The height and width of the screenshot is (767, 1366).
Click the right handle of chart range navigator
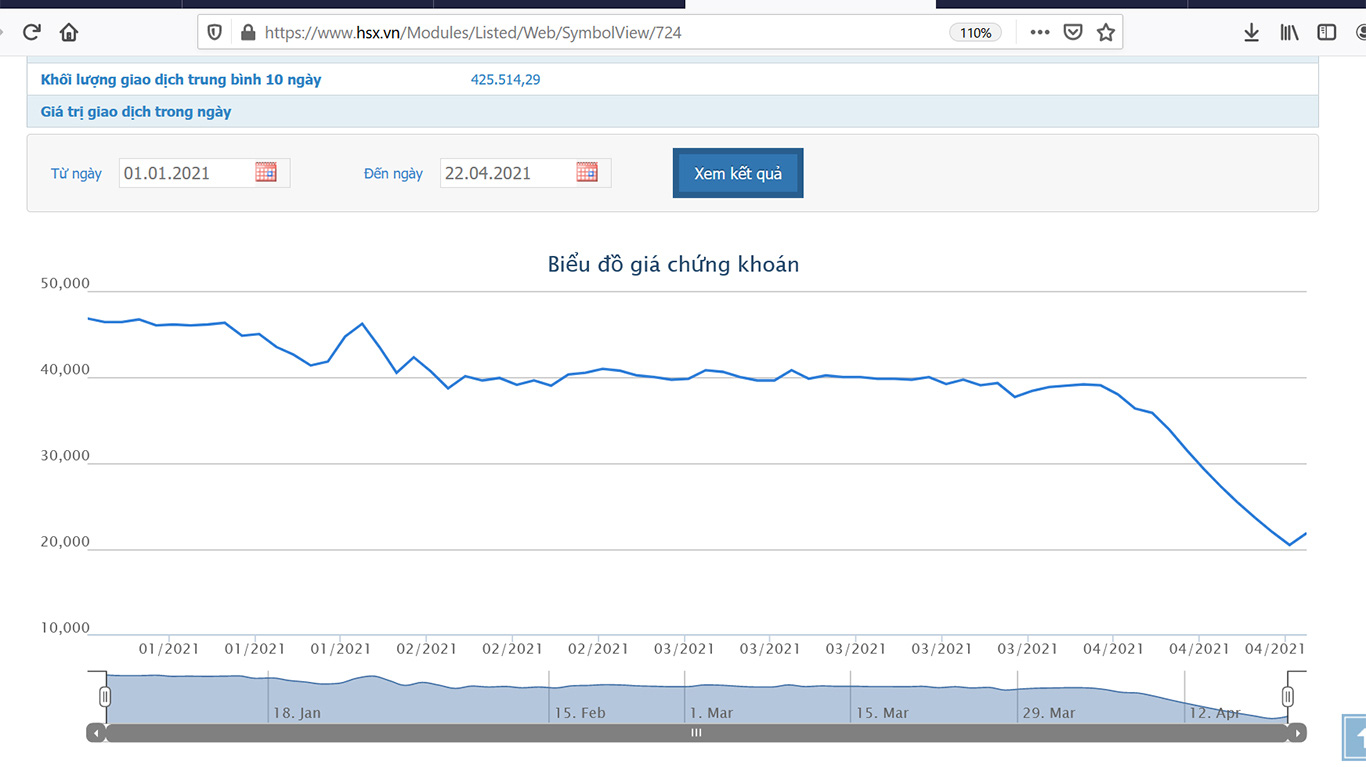click(1288, 696)
